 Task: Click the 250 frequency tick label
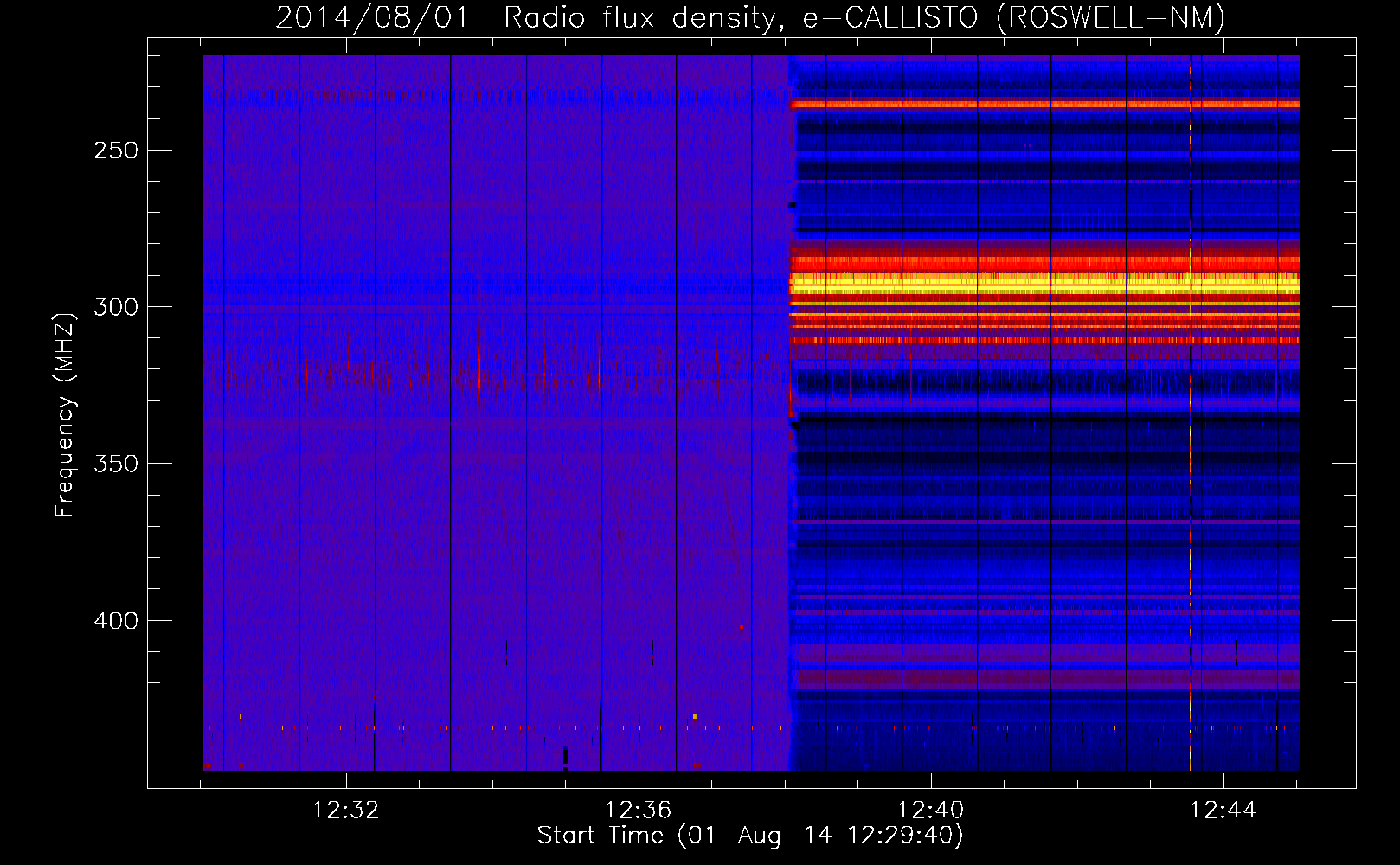tap(116, 151)
